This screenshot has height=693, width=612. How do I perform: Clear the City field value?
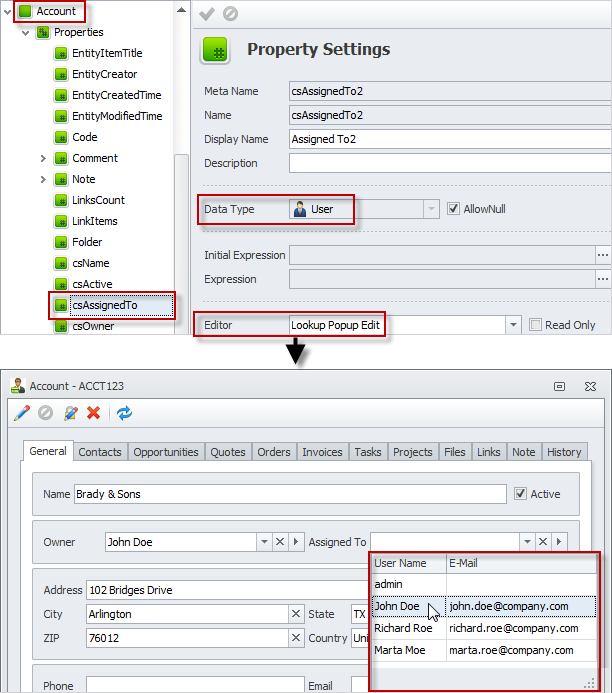click(x=296, y=614)
